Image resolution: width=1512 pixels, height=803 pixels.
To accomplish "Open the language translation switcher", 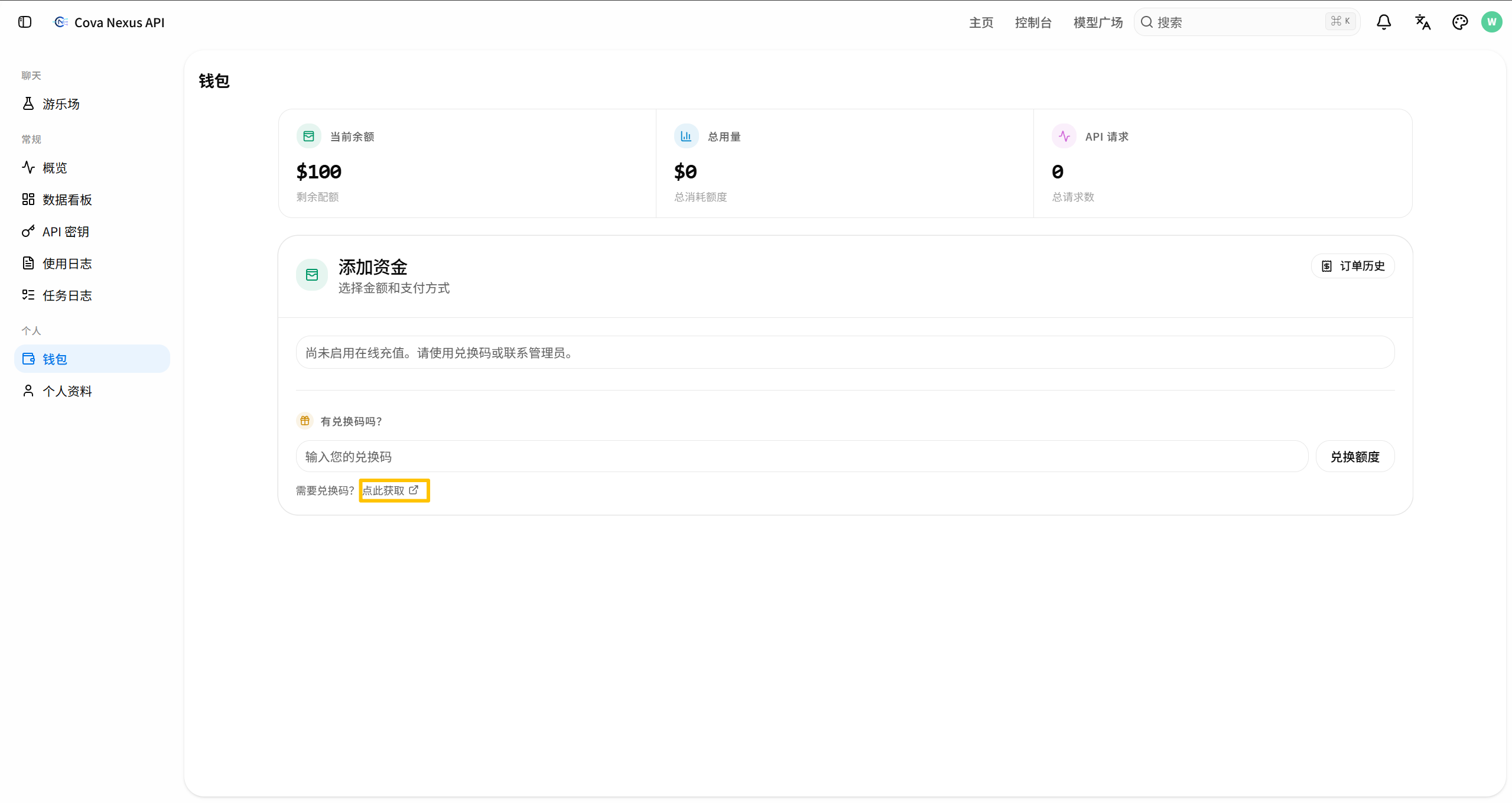I will pyautogui.click(x=1422, y=22).
